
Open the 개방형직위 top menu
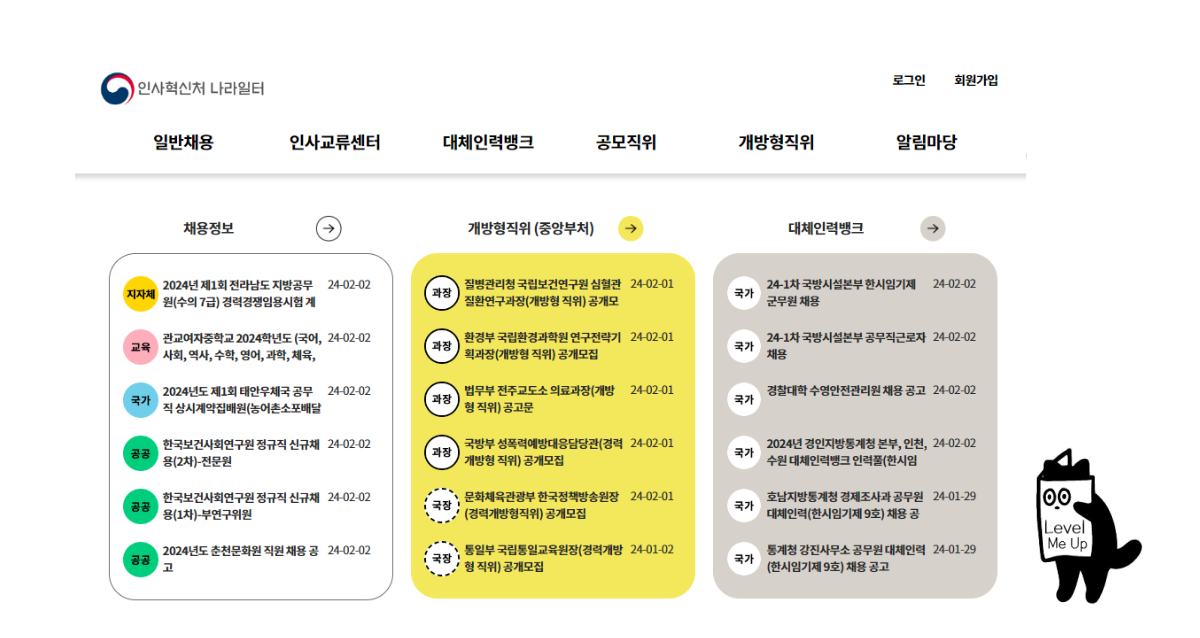[776, 142]
